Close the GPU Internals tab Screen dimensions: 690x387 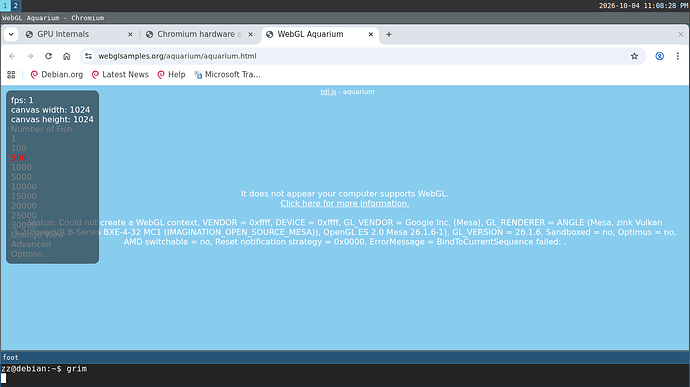point(130,34)
